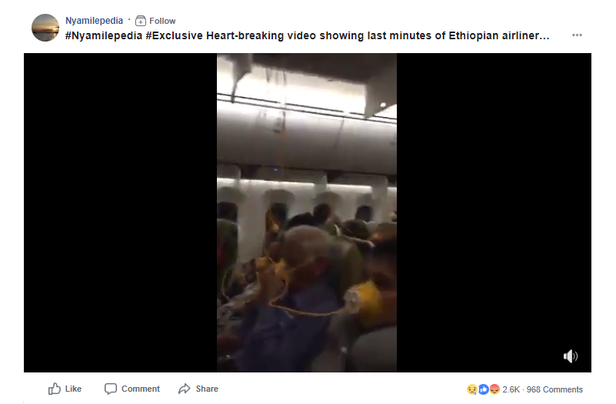Open the 968 Comments link

(x=554, y=389)
